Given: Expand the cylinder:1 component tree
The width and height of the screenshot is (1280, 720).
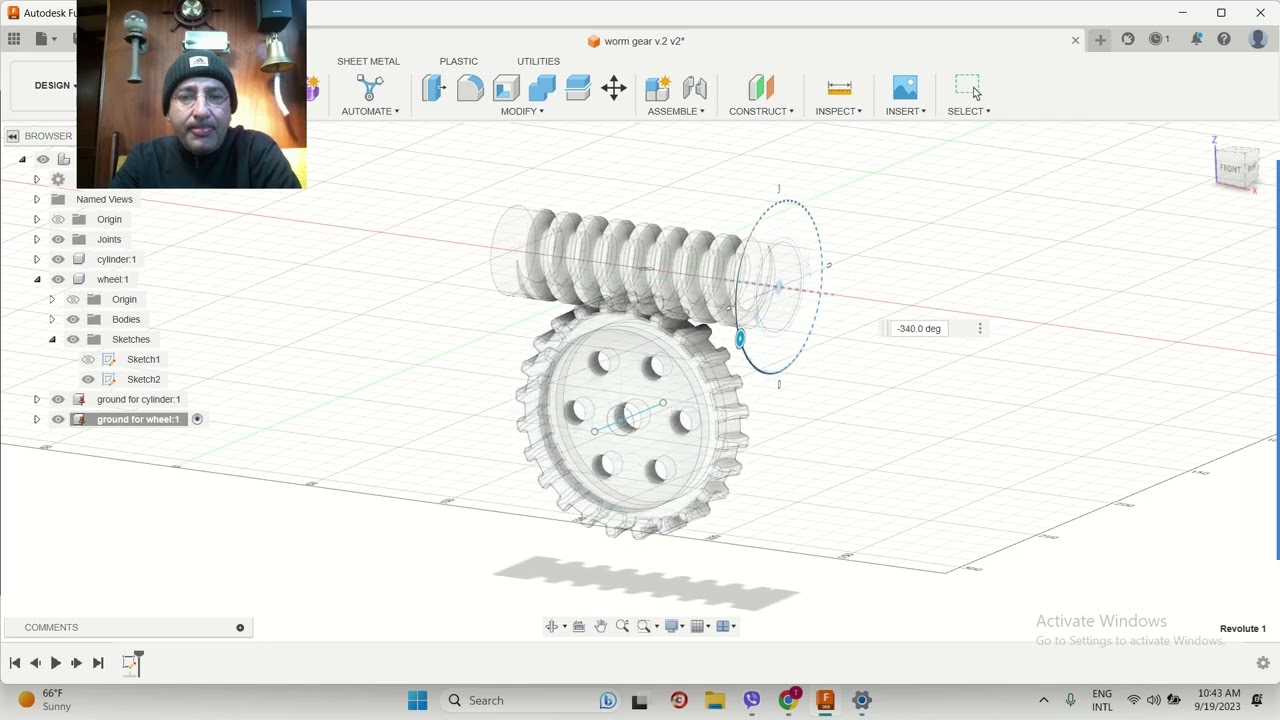Looking at the screenshot, I should [x=37, y=259].
